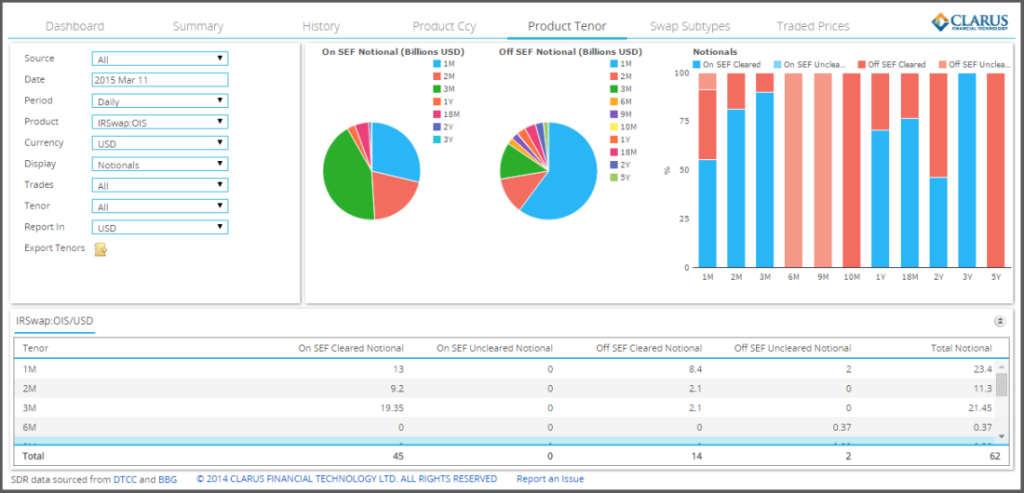Follow the DTCC data source link
This screenshot has width=1024, height=493.
(x=125, y=479)
